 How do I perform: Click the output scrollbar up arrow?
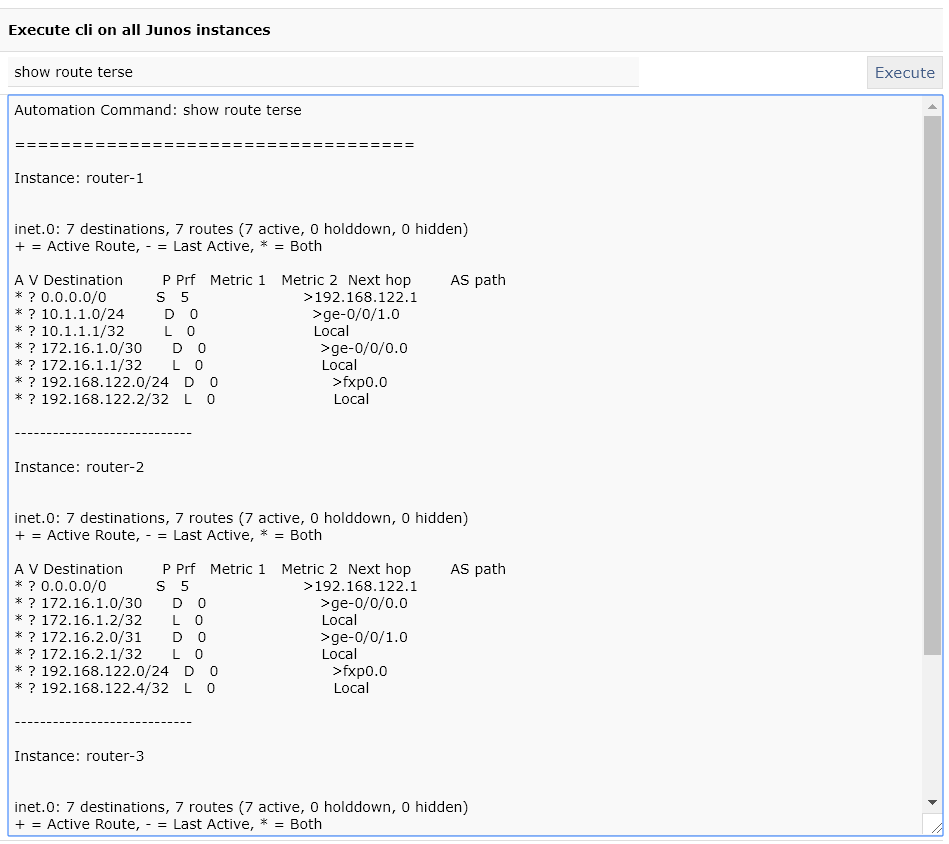[932, 106]
